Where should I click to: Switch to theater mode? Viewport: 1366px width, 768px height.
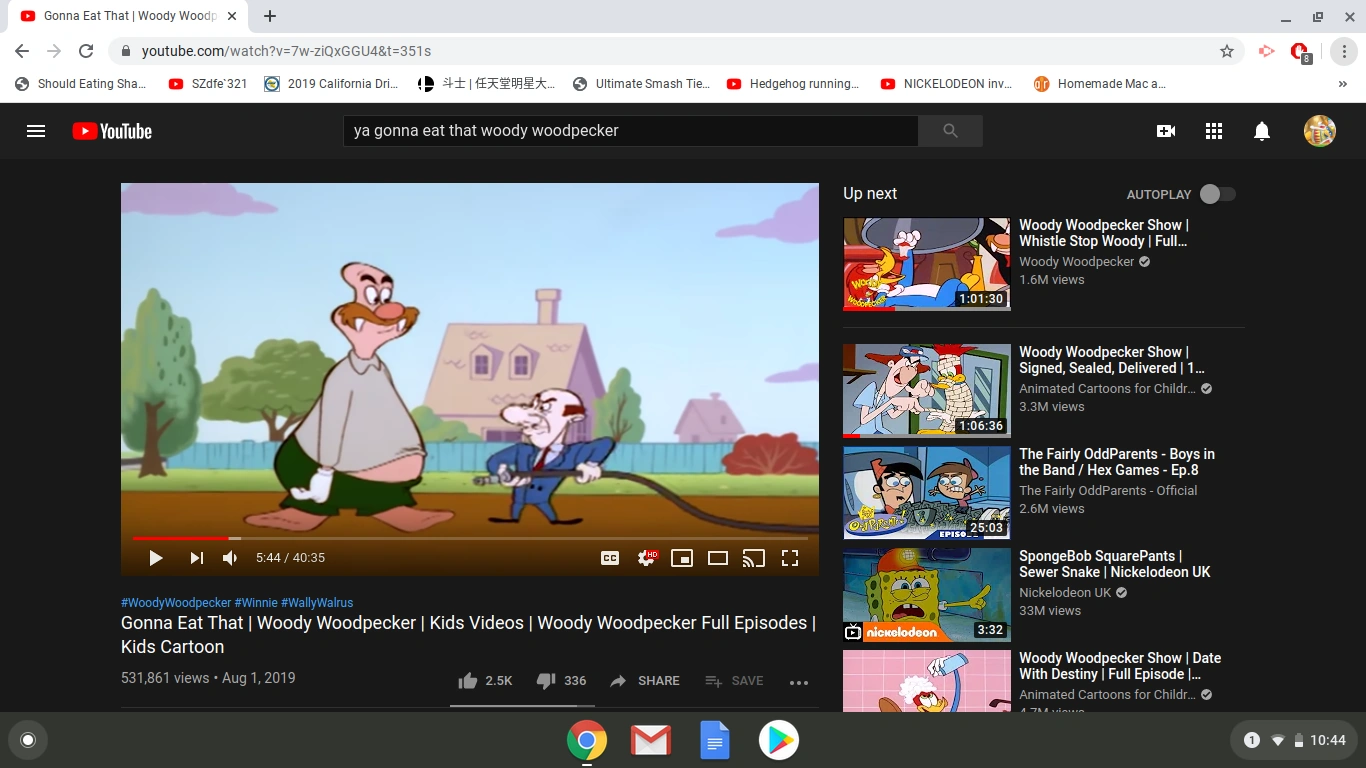pyautogui.click(x=718, y=558)
